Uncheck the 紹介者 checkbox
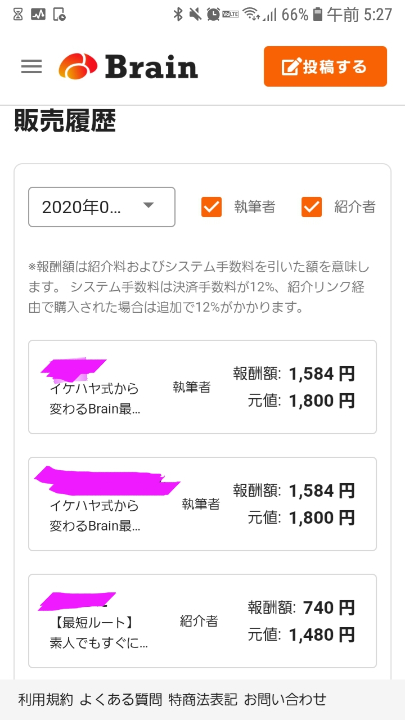This screenshot has width=405, height=720. pyautogui.click(x=311, y=207)
